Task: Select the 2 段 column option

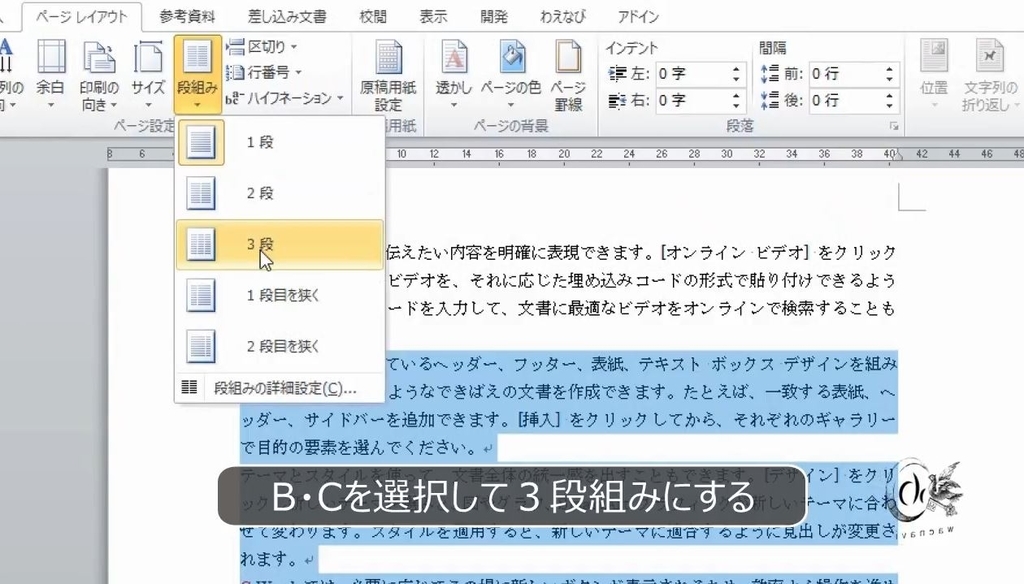Action: point(280,193)
